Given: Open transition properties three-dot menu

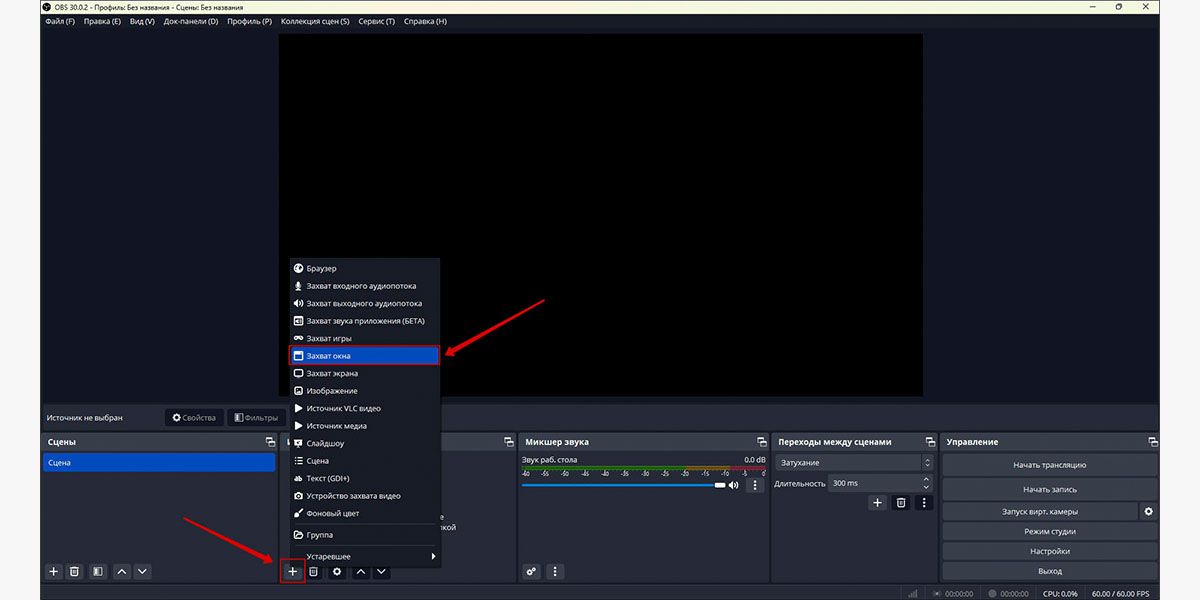Looking at the screenshot, I should [x=924, y=503].
